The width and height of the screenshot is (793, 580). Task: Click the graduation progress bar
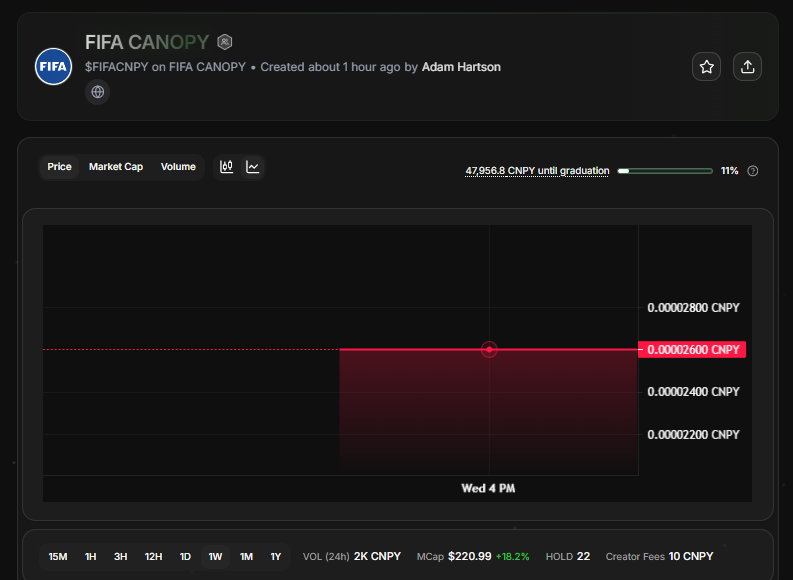[x=665, y=171]
